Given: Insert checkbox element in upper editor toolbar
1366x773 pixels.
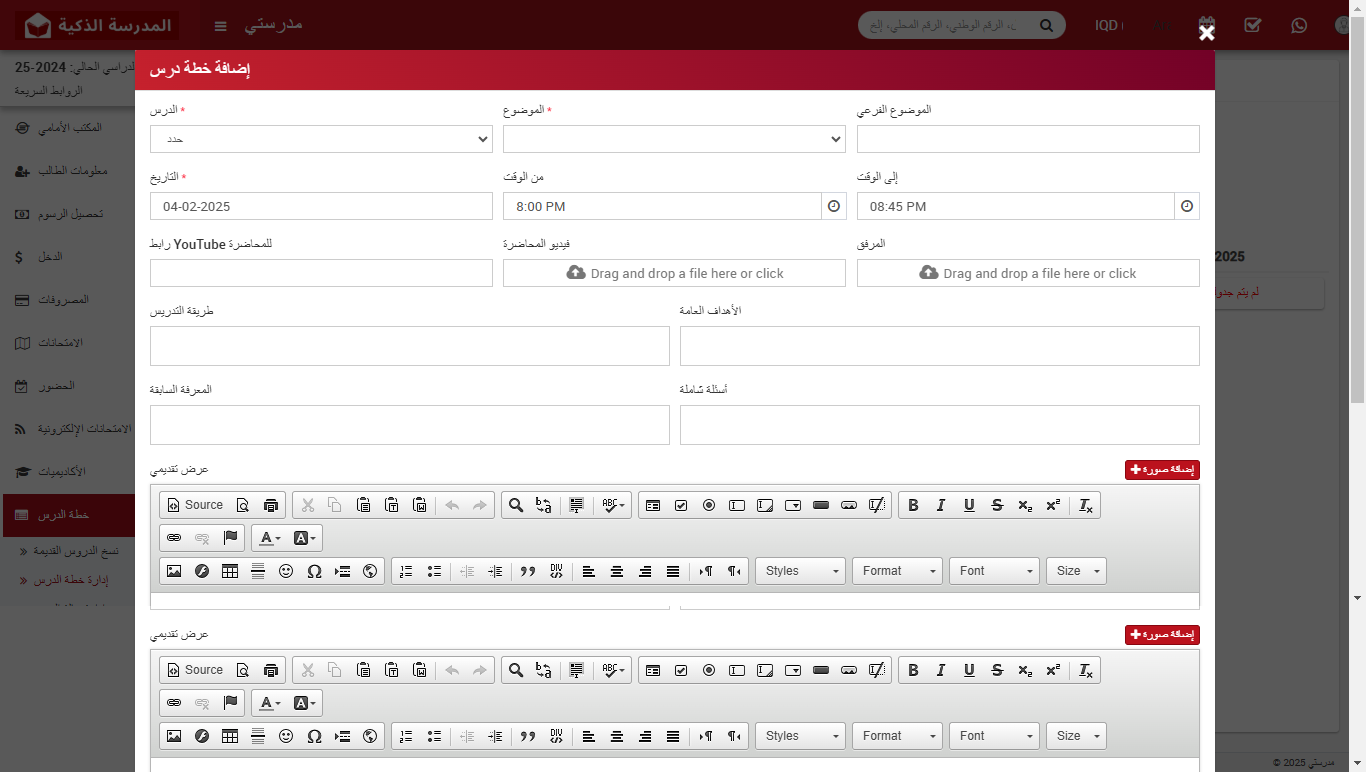Looking at the screenshot, I should tap(681, 506).
